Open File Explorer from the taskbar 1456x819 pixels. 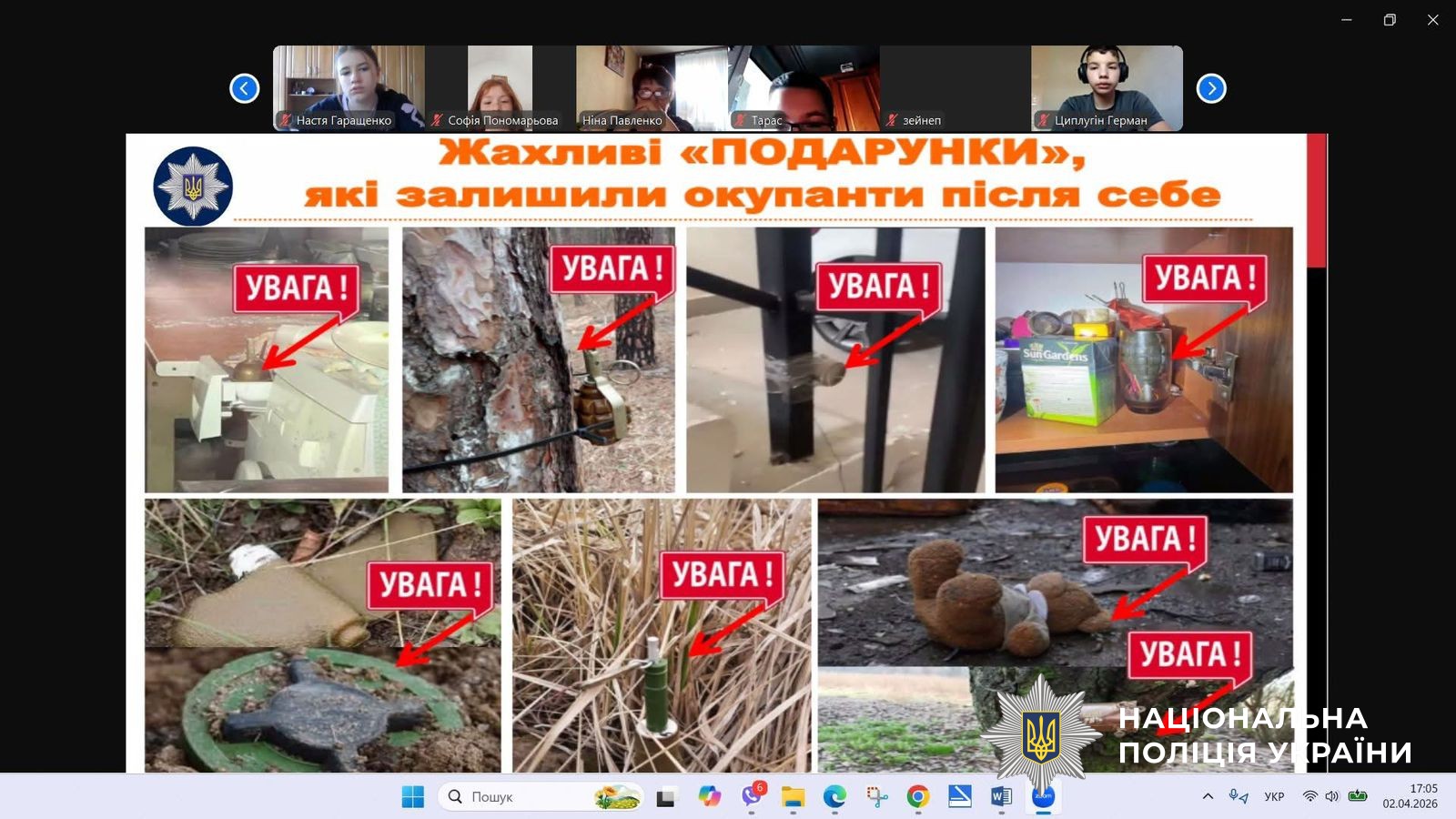794,797
